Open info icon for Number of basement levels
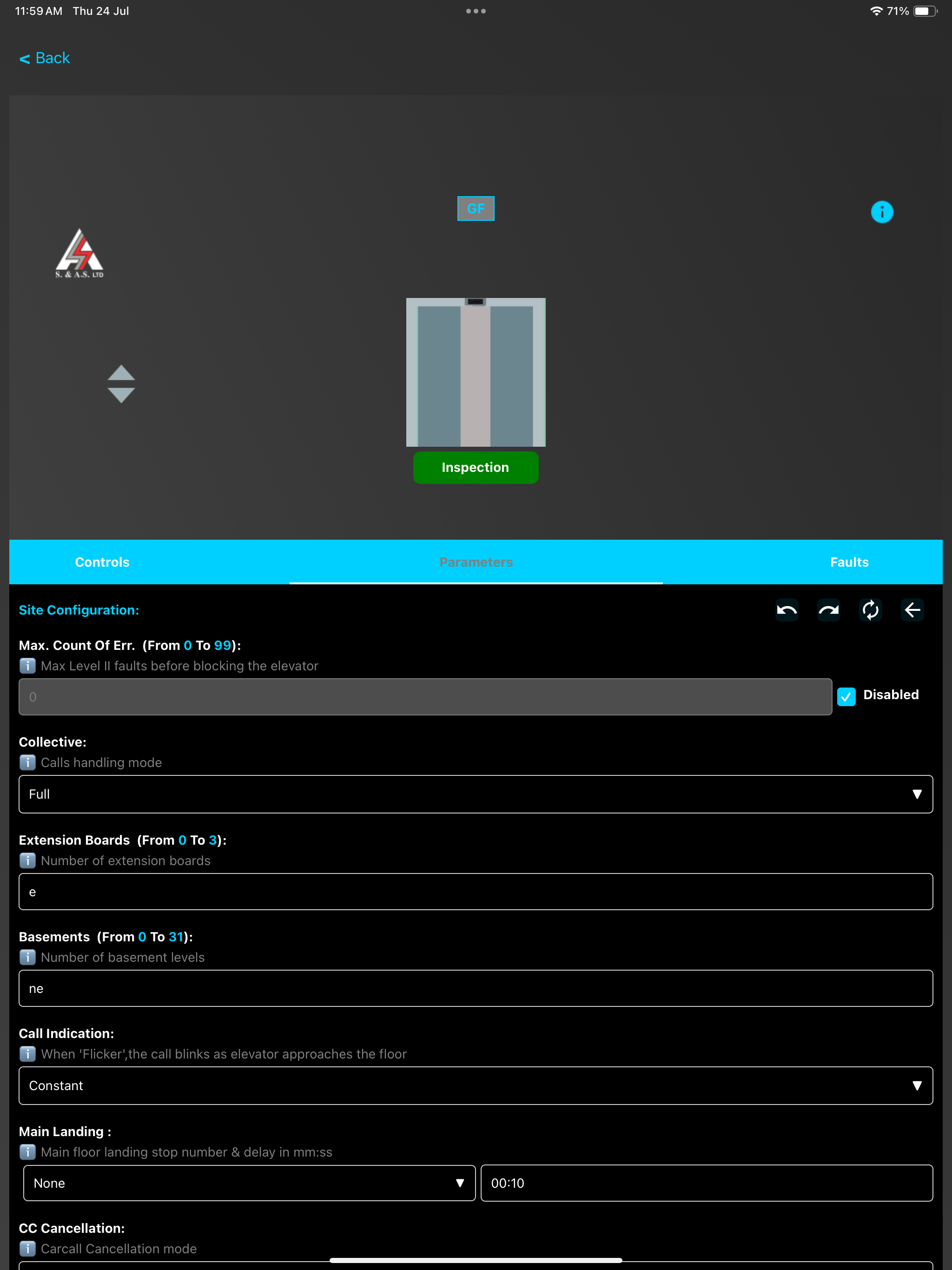 [x=27, y=957]
